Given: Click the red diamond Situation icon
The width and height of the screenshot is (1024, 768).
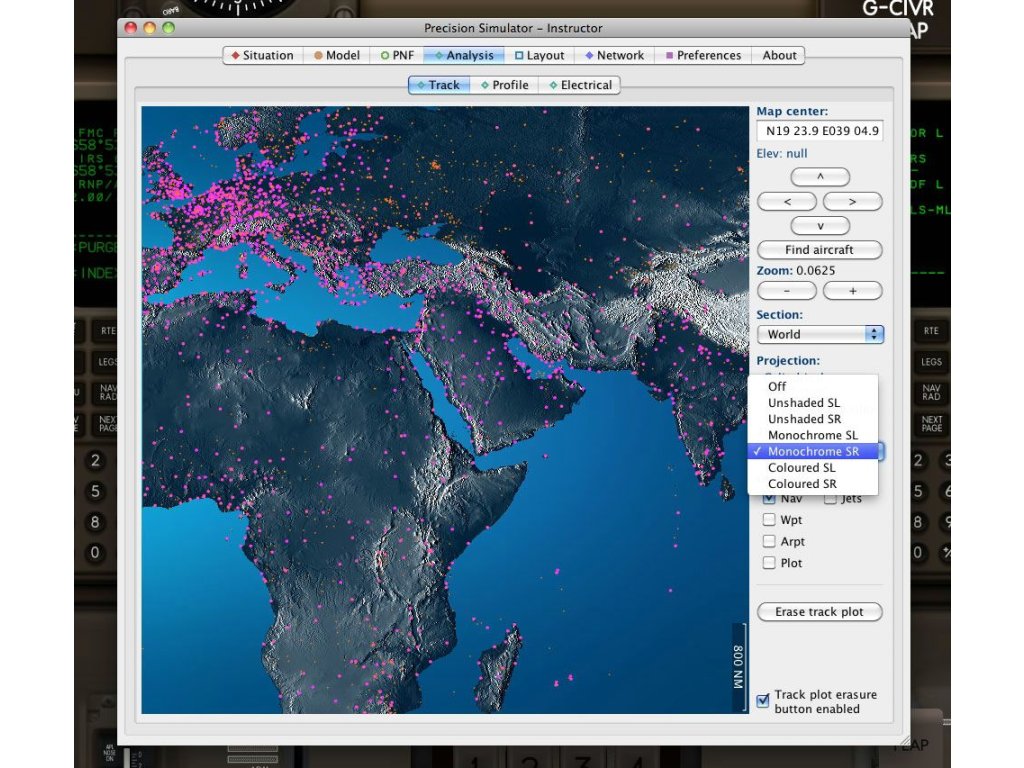Looking at the screenshot, I should point(235,56).
